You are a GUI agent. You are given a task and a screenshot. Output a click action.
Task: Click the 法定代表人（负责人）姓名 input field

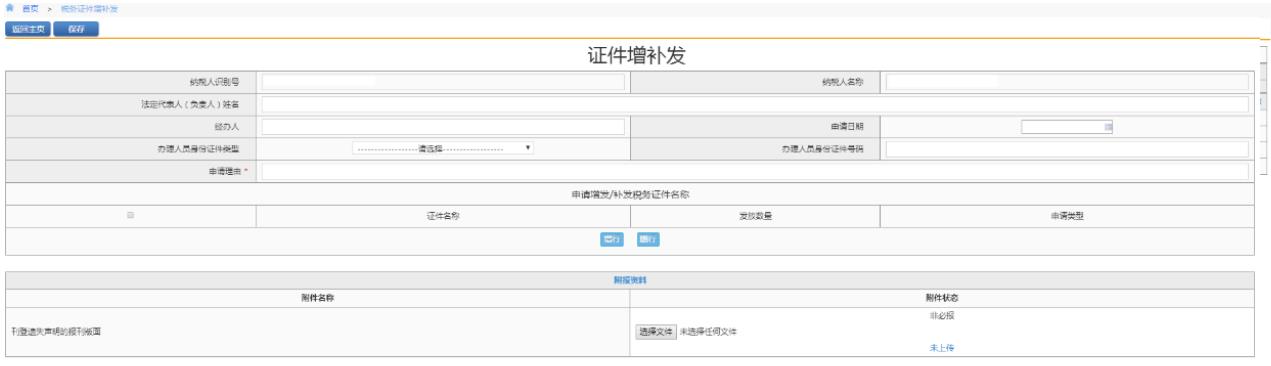tap(755, 104)
